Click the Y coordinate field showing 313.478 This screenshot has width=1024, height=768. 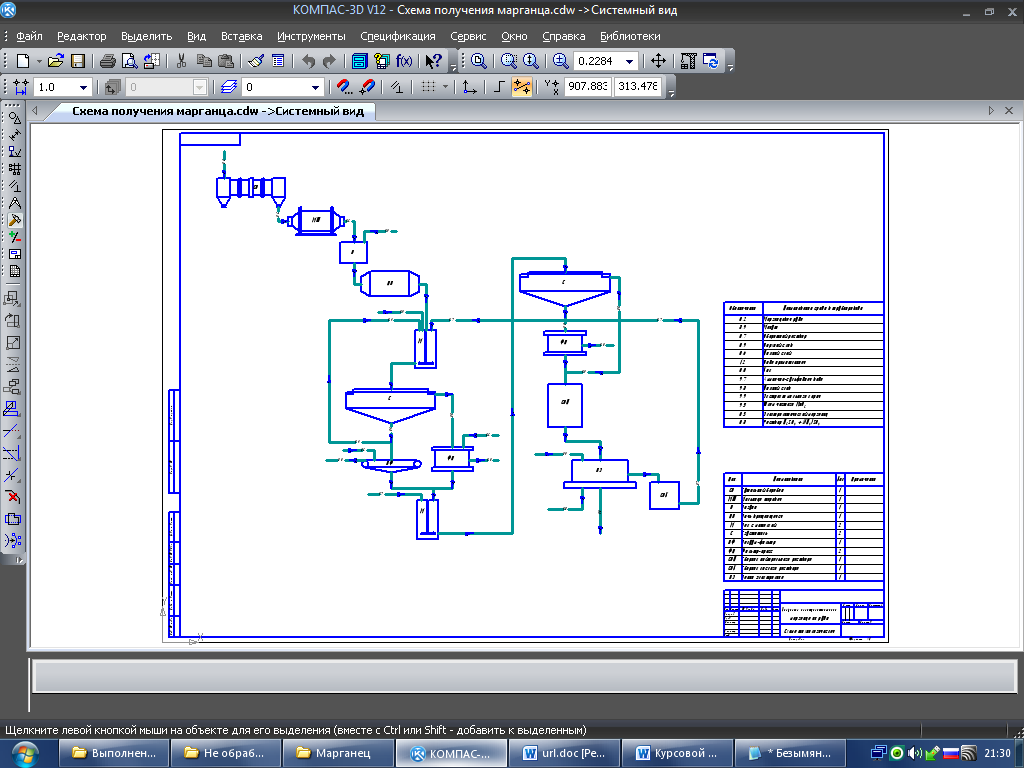click(638, 86)
